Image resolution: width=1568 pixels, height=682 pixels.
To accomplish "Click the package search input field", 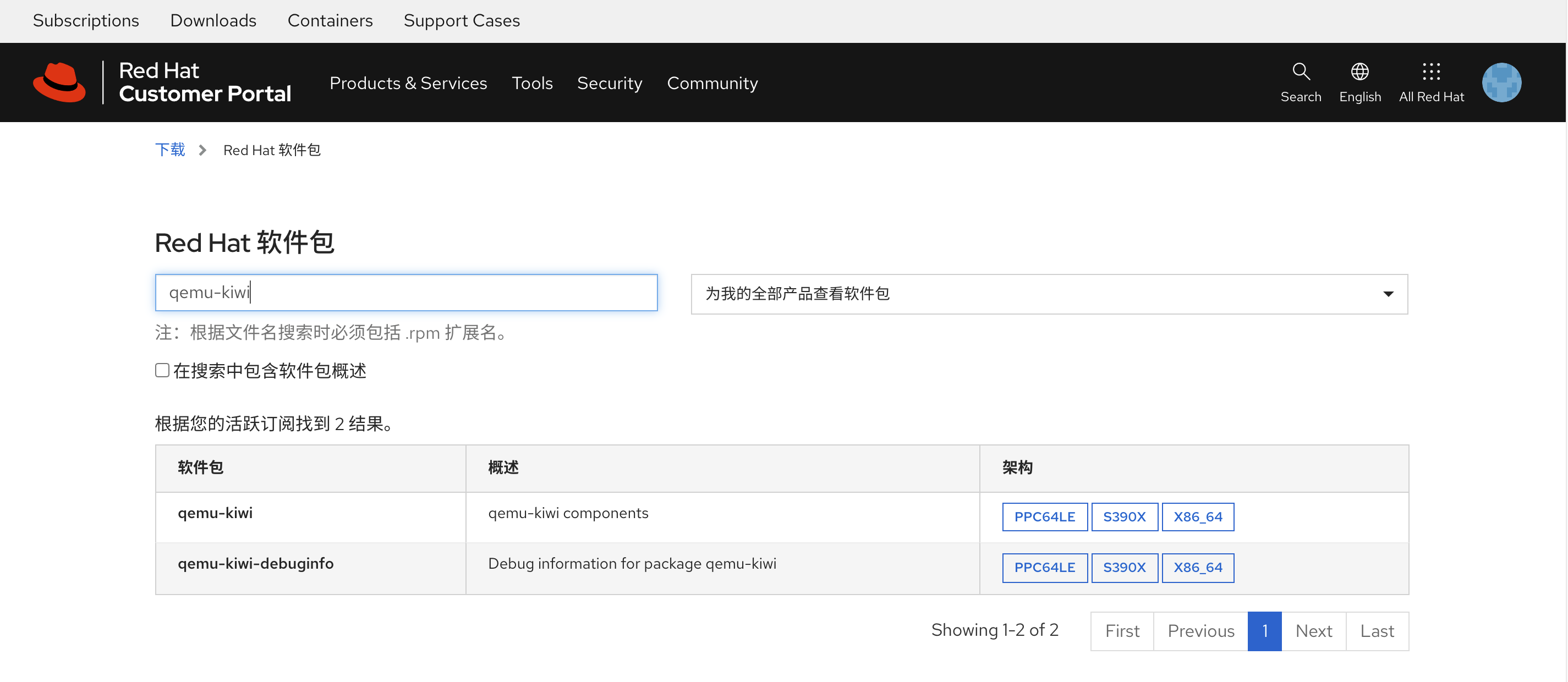I will tap(406, 293).
